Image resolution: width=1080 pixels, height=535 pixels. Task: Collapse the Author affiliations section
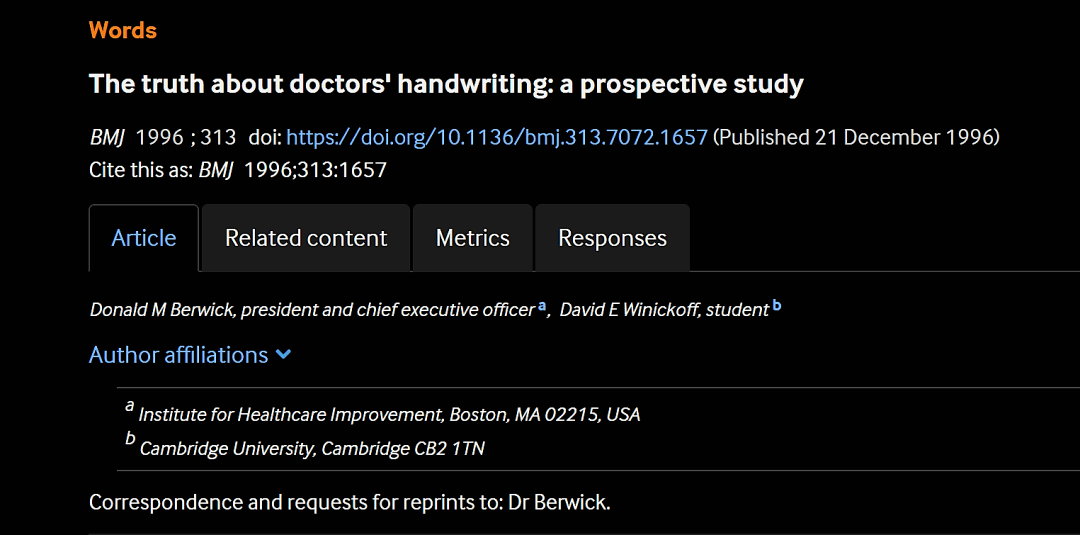(x=190, y=355)
